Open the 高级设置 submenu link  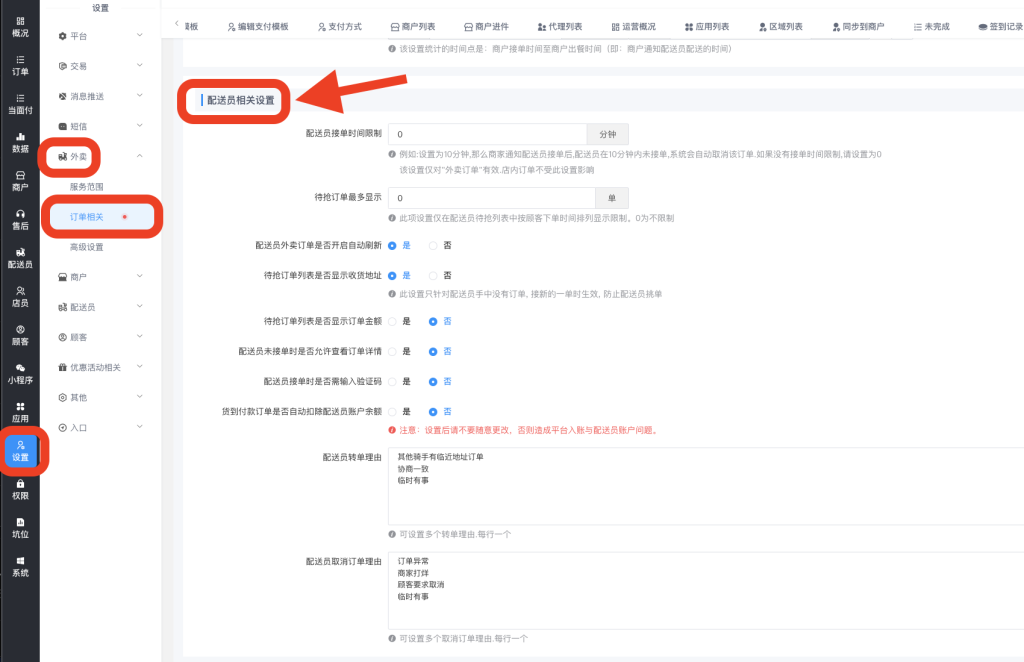tap(86, 247)
